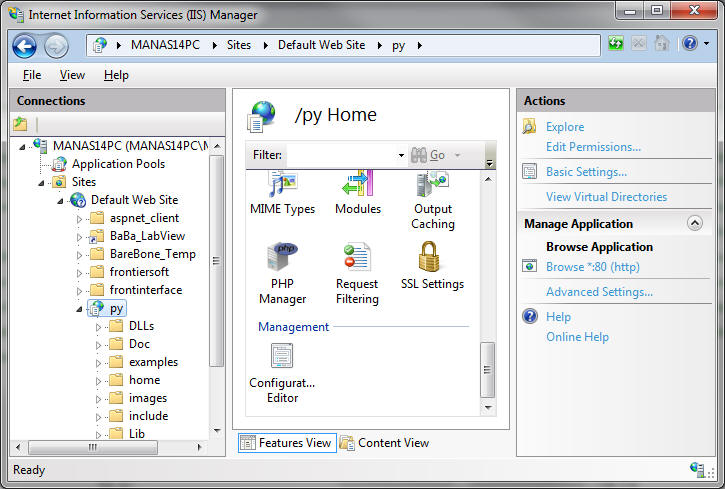
Task: Click the Browse *:80 (http) link
Action: coord(593,267)
